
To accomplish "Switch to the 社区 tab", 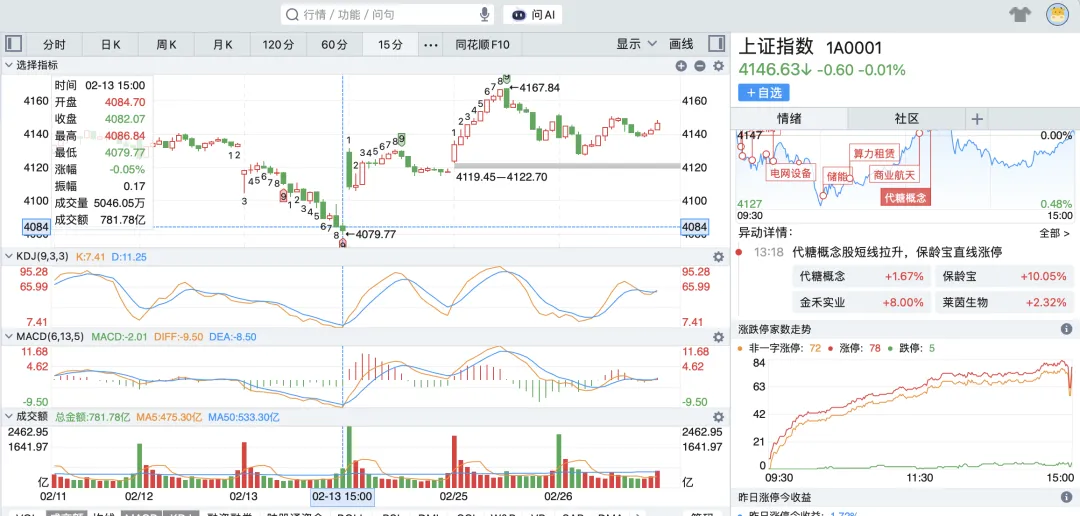I will point(906,119).
